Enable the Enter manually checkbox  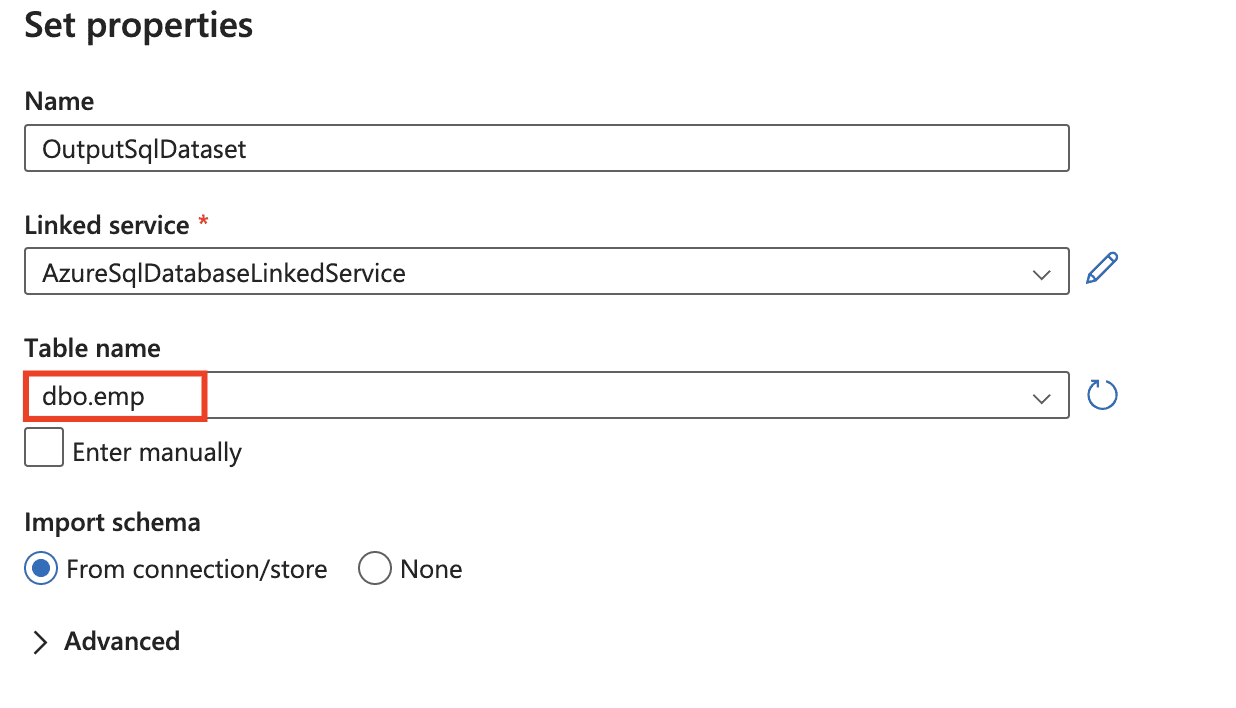(x=44, y=447)
